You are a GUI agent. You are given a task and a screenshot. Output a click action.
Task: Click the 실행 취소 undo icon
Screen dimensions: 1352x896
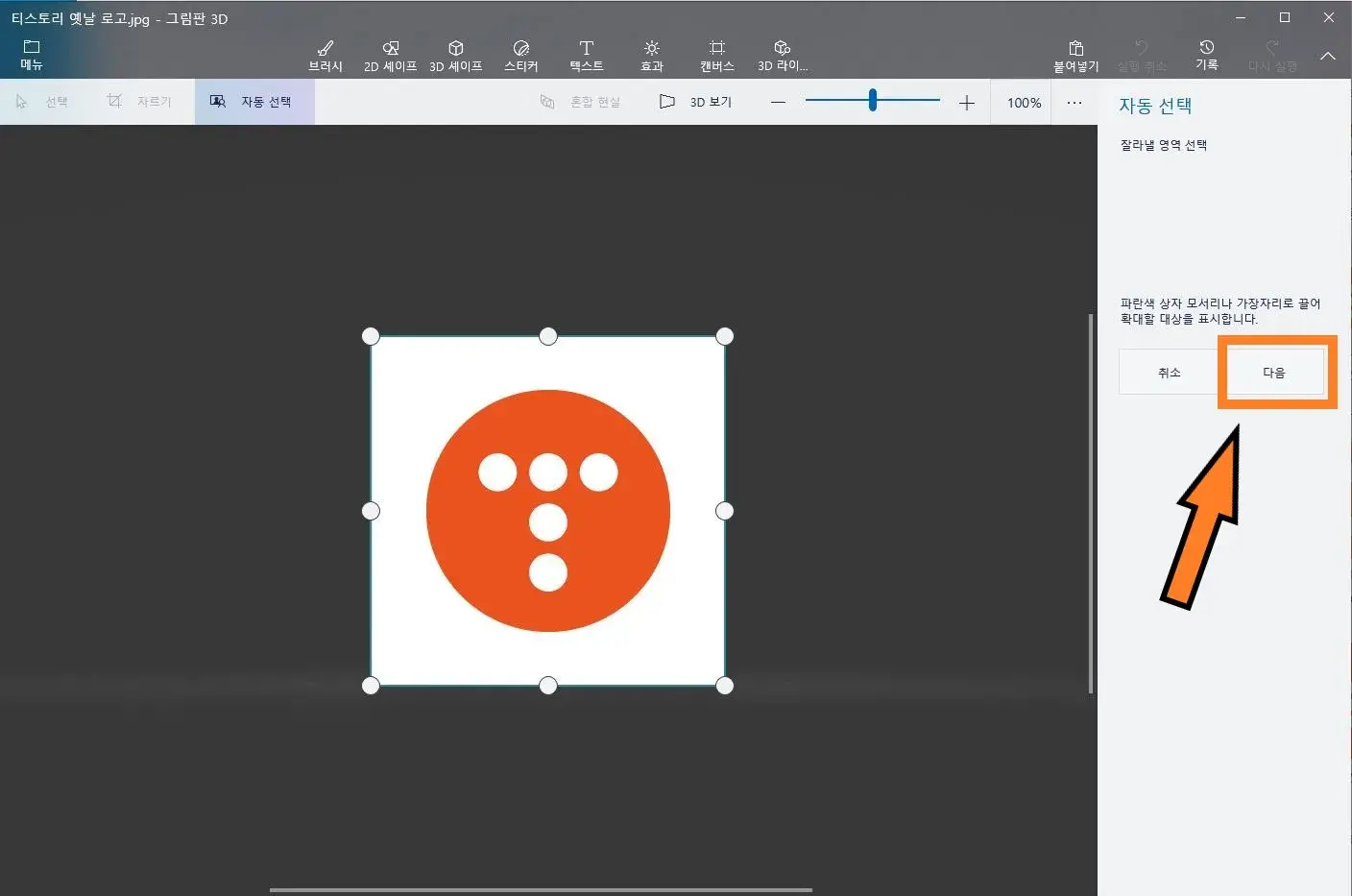click(1142, 56)
